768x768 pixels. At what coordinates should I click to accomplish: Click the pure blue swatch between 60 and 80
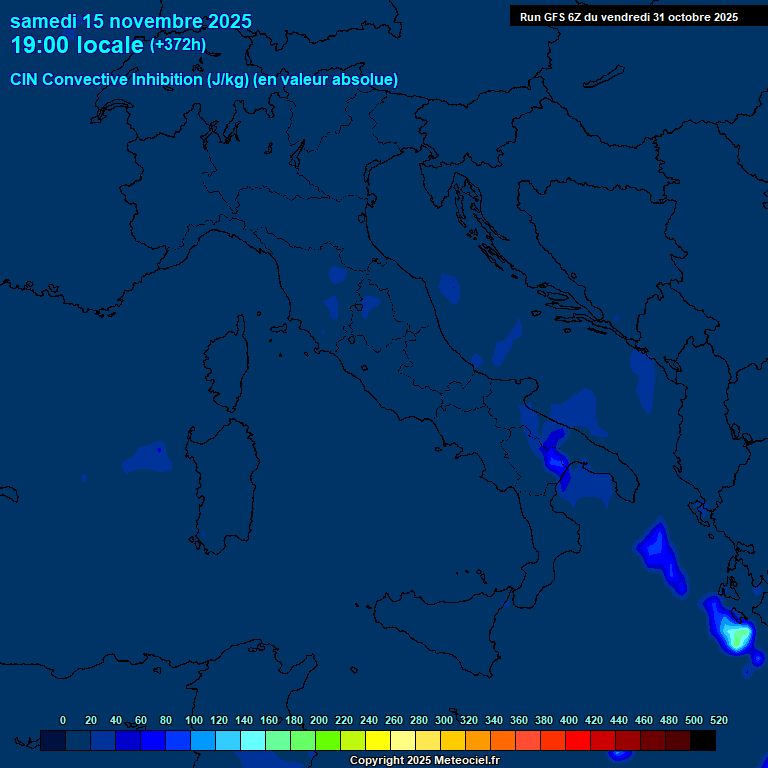pos(153,740)
